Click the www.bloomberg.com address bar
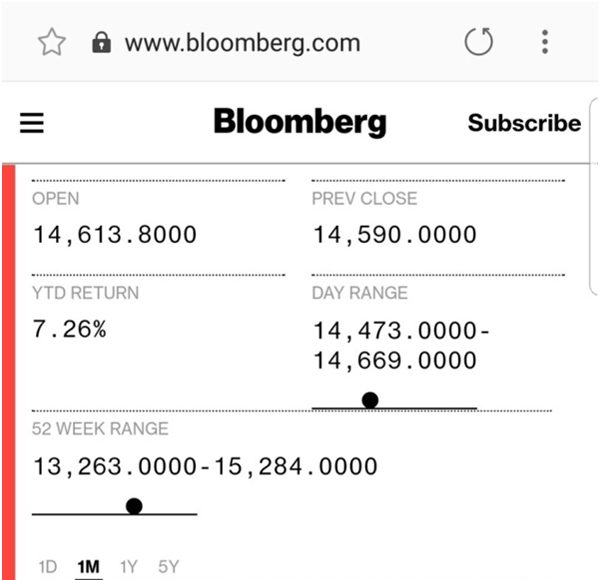 (242, 43)
